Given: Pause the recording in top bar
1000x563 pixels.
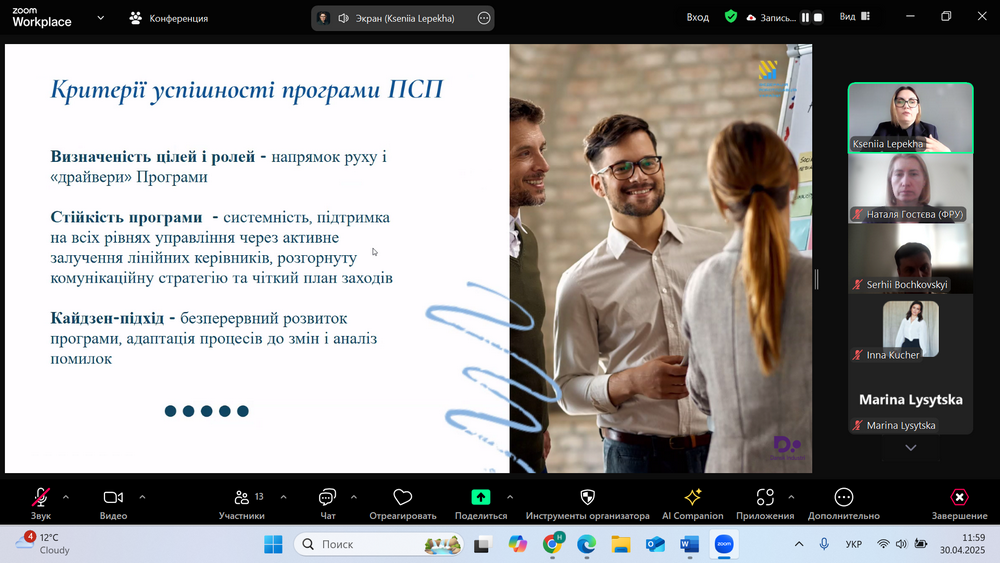Looking at the screenshot, I should pyautogui.click(x=805, y=18).
